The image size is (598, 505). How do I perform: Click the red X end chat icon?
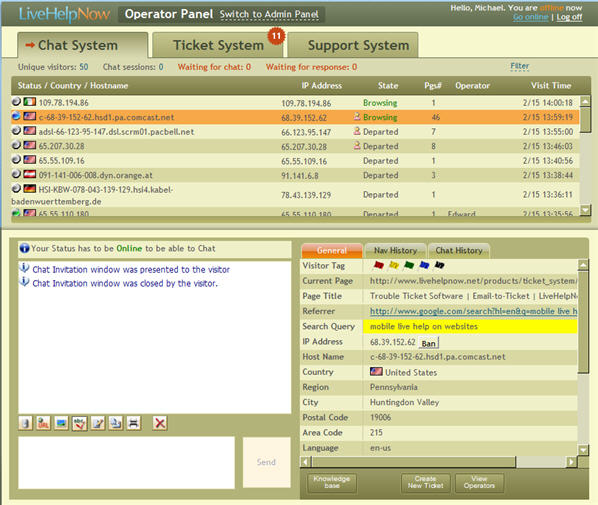pyautogui.click(x=160, y=423)
